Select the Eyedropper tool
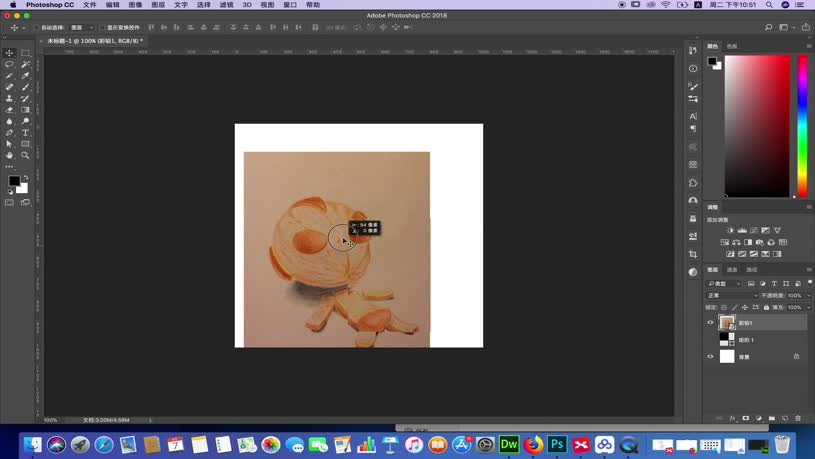Image resolution: width=815 pixels, height=459 pixels. [25, 76]
